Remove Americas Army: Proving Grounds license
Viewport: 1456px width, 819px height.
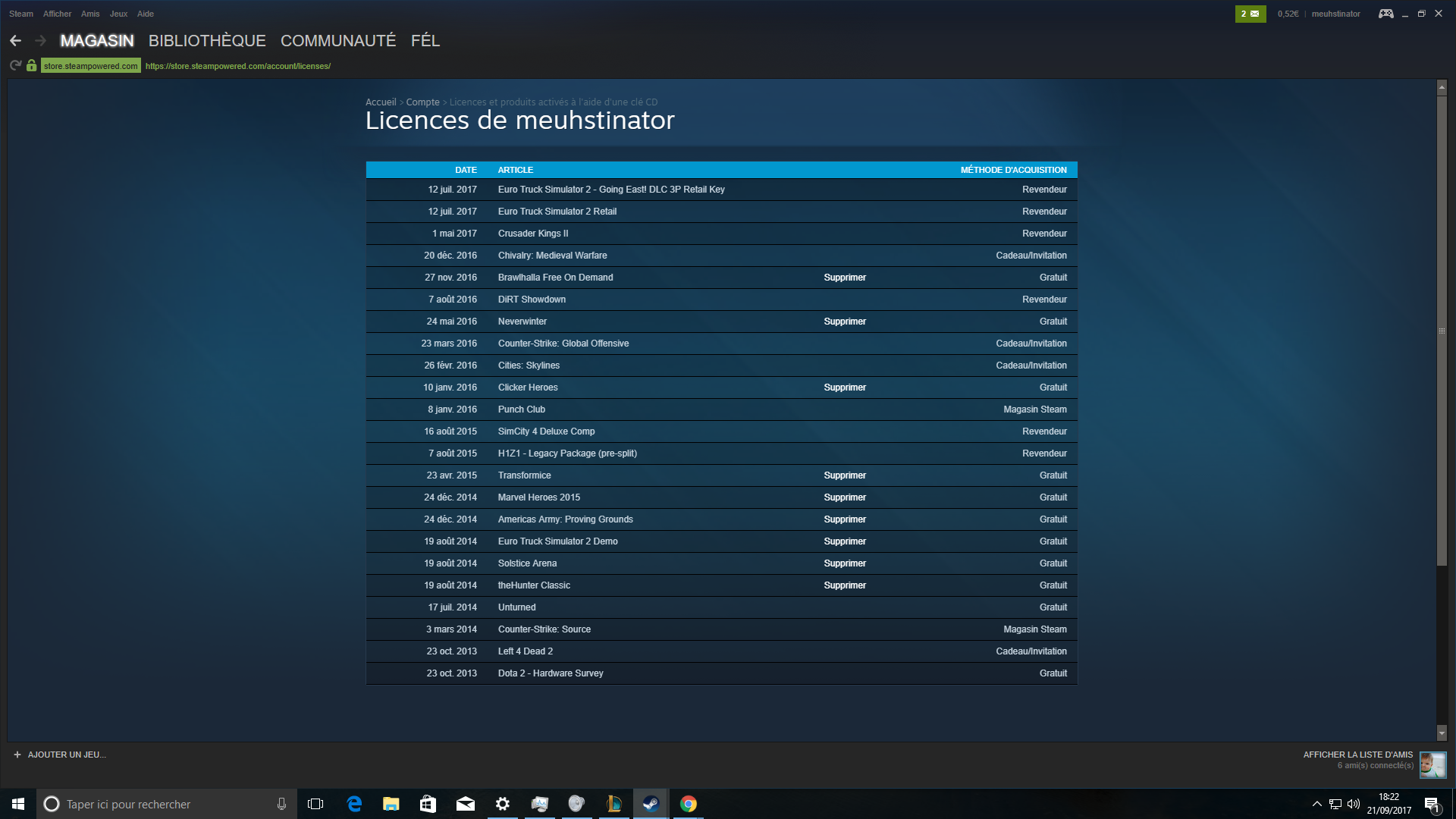(x=845, y=519)
